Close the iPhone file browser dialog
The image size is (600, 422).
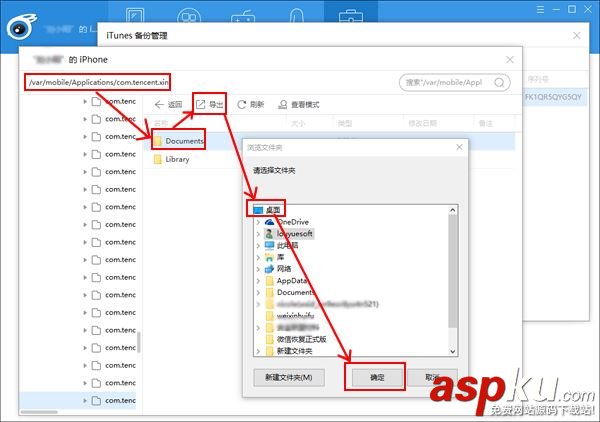pos(510,59)
